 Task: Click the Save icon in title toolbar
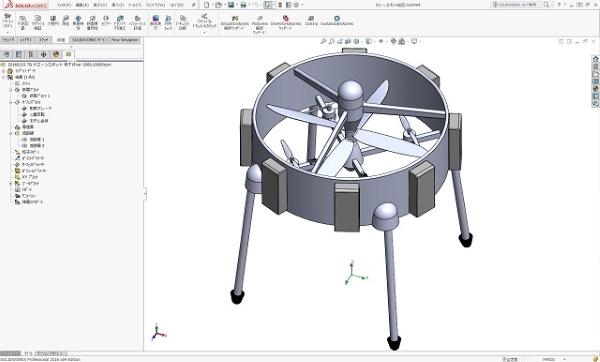click(x=231, y=5)
